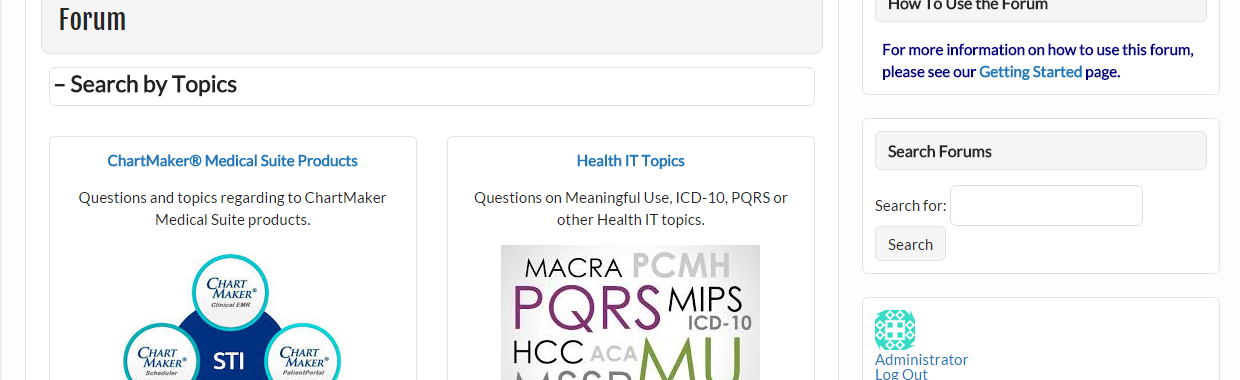Screen dimensions: 1240x380
Task: Open the Administrator profile link
Action: (x=921, y=360)
